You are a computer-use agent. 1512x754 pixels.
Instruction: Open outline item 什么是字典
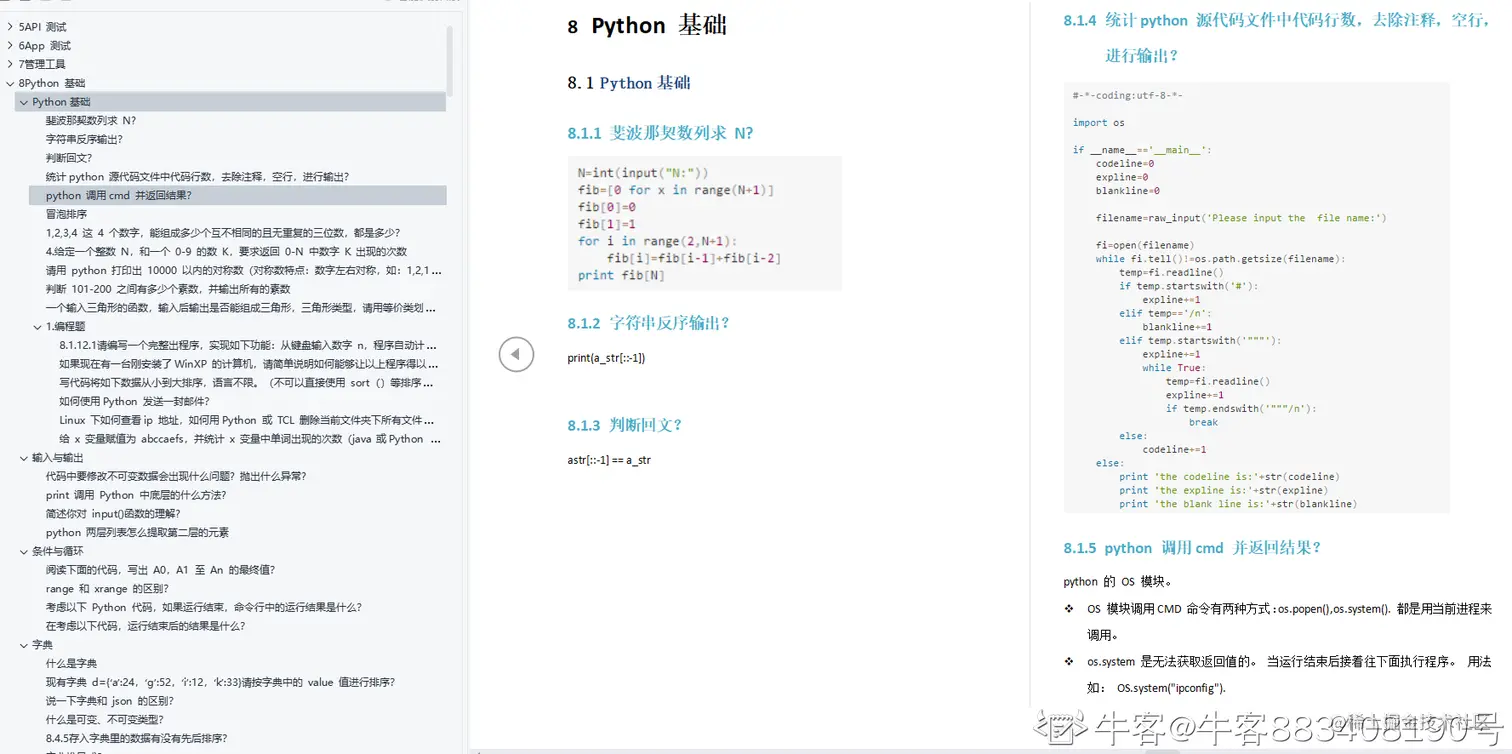(71, 664)
